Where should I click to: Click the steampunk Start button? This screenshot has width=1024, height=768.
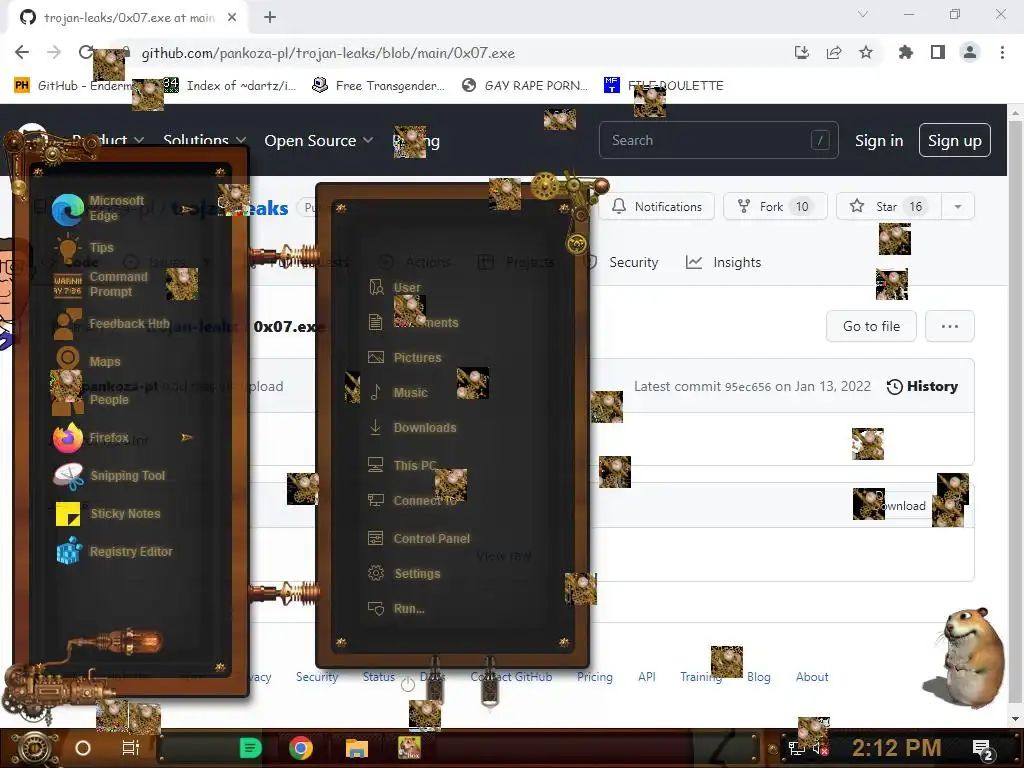[33, 748]
